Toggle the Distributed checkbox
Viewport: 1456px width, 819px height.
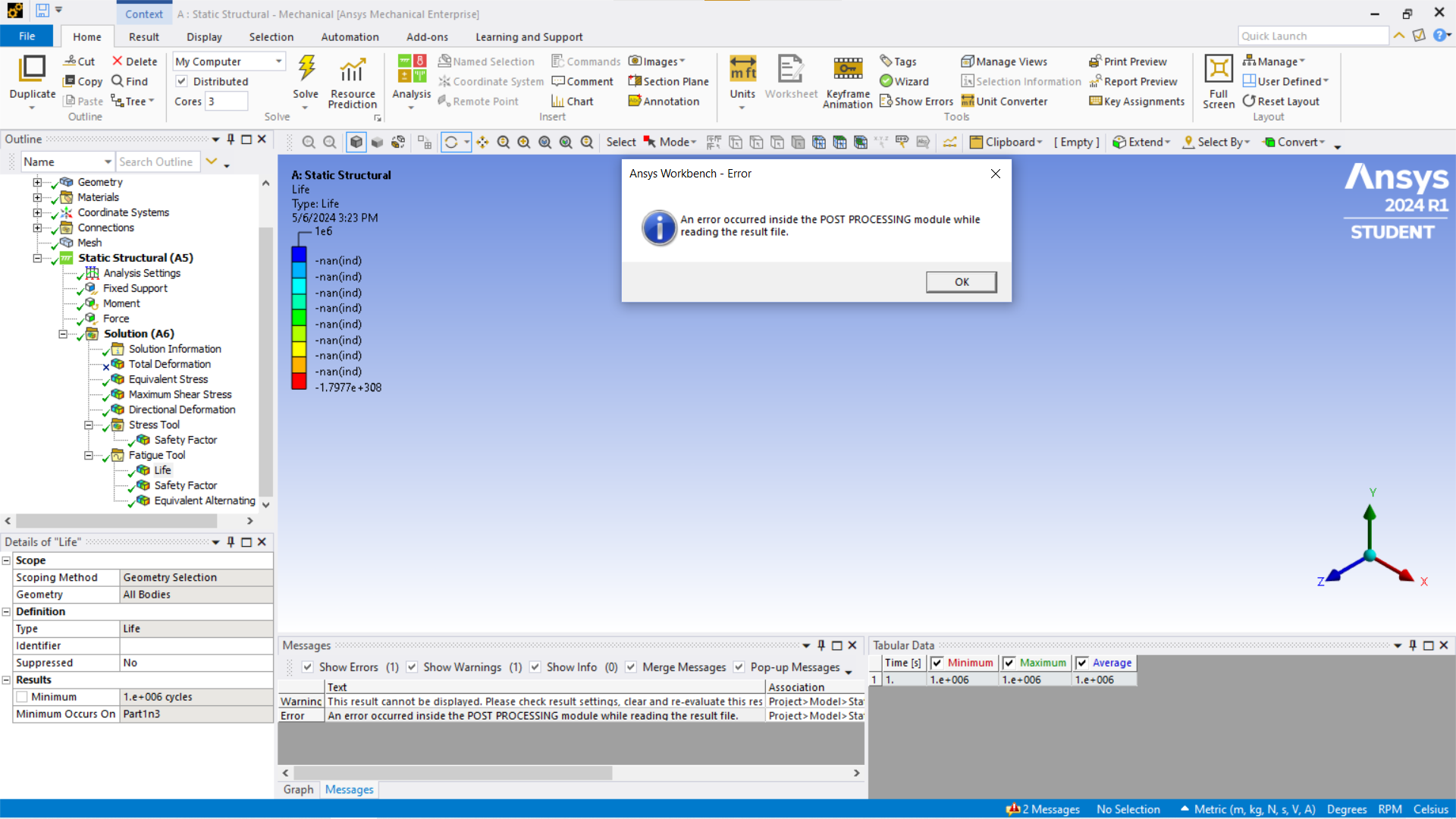(x=182, y=81)
